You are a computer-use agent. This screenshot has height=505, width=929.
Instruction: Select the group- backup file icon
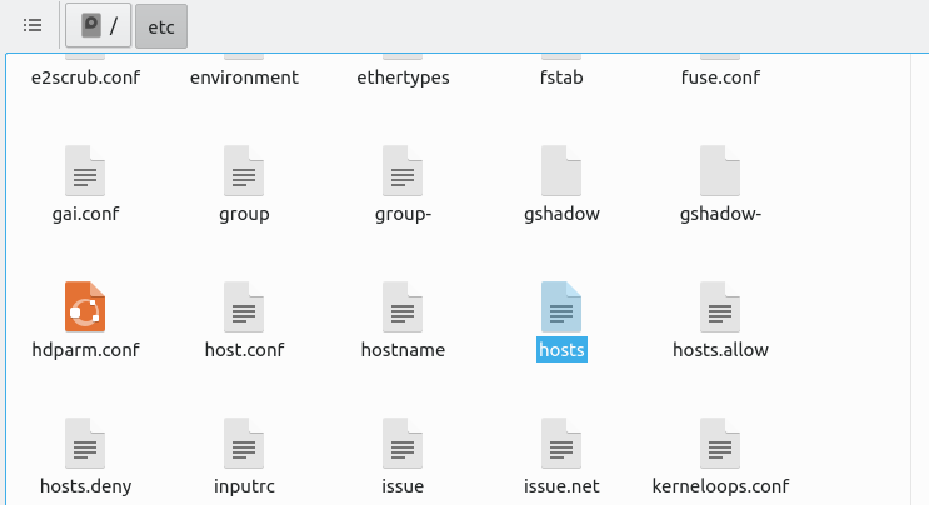click(x=403, y=171)
